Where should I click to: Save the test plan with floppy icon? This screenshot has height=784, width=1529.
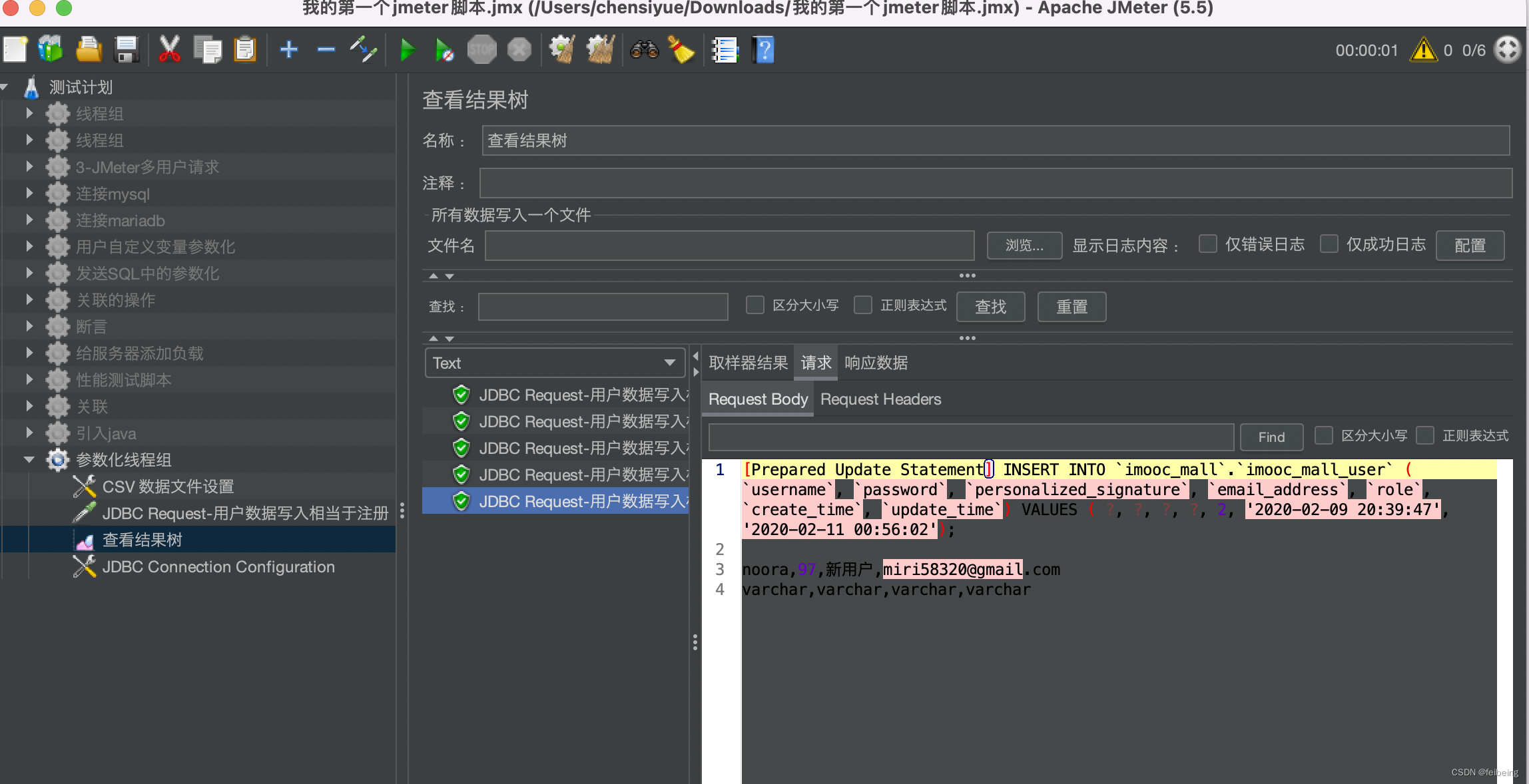coord(126,50)
